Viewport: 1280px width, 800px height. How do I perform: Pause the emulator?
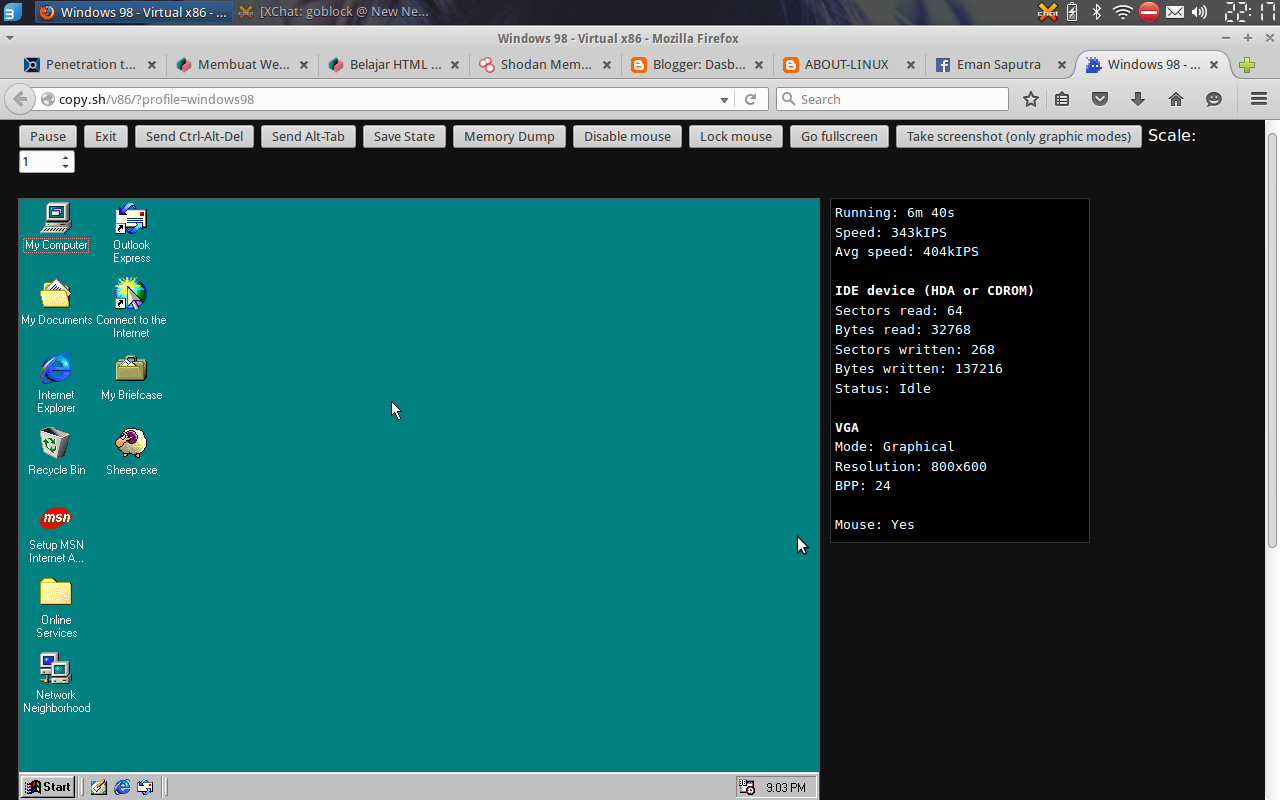[x=48, y=136]
